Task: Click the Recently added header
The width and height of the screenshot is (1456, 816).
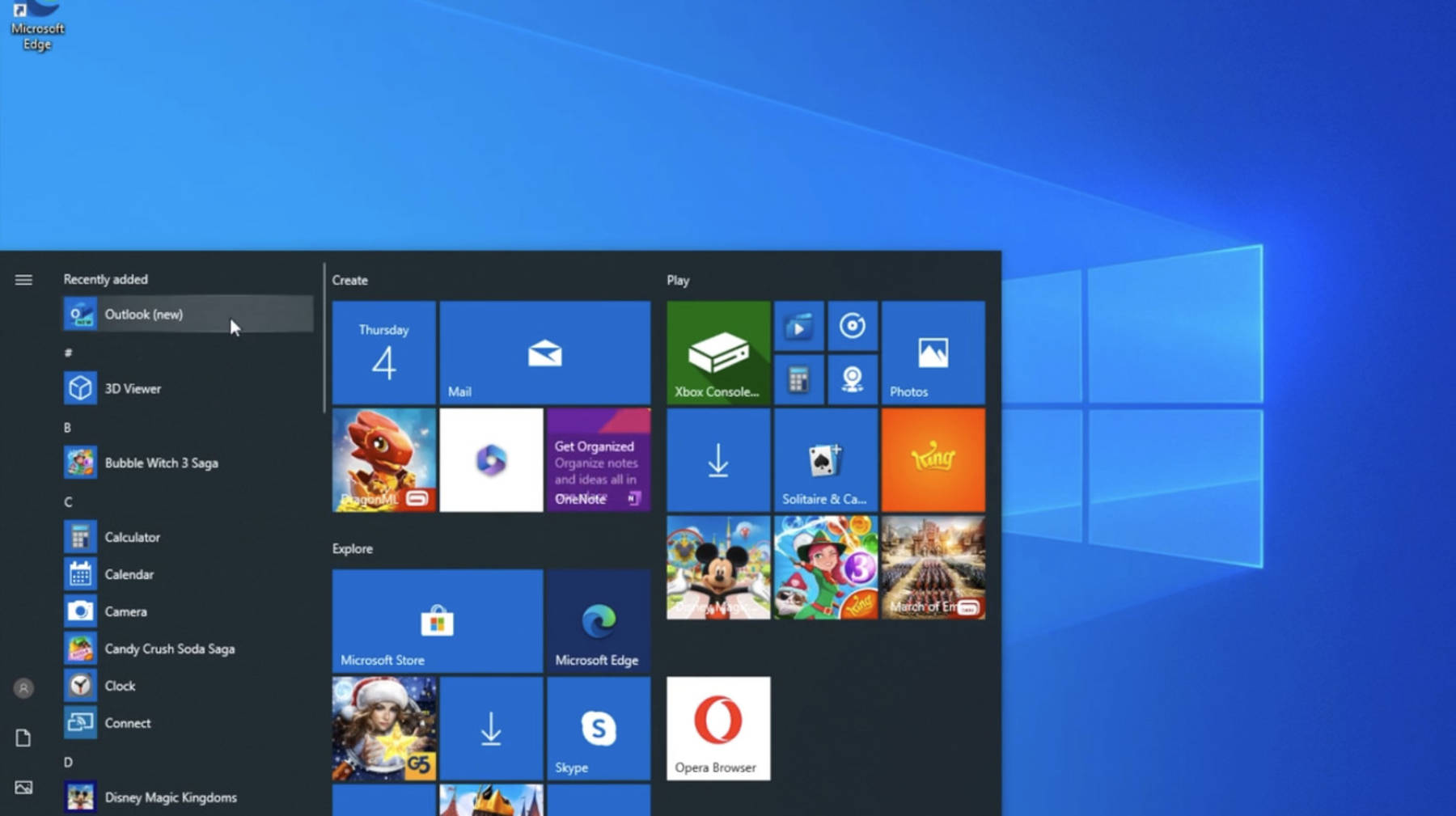Action: click(106, 279)
